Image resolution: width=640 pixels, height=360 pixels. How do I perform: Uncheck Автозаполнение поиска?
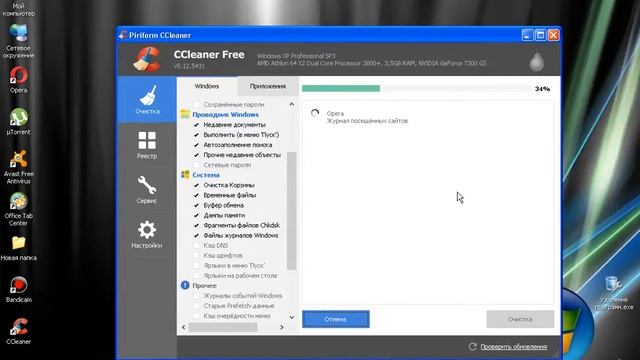point(196,145)
